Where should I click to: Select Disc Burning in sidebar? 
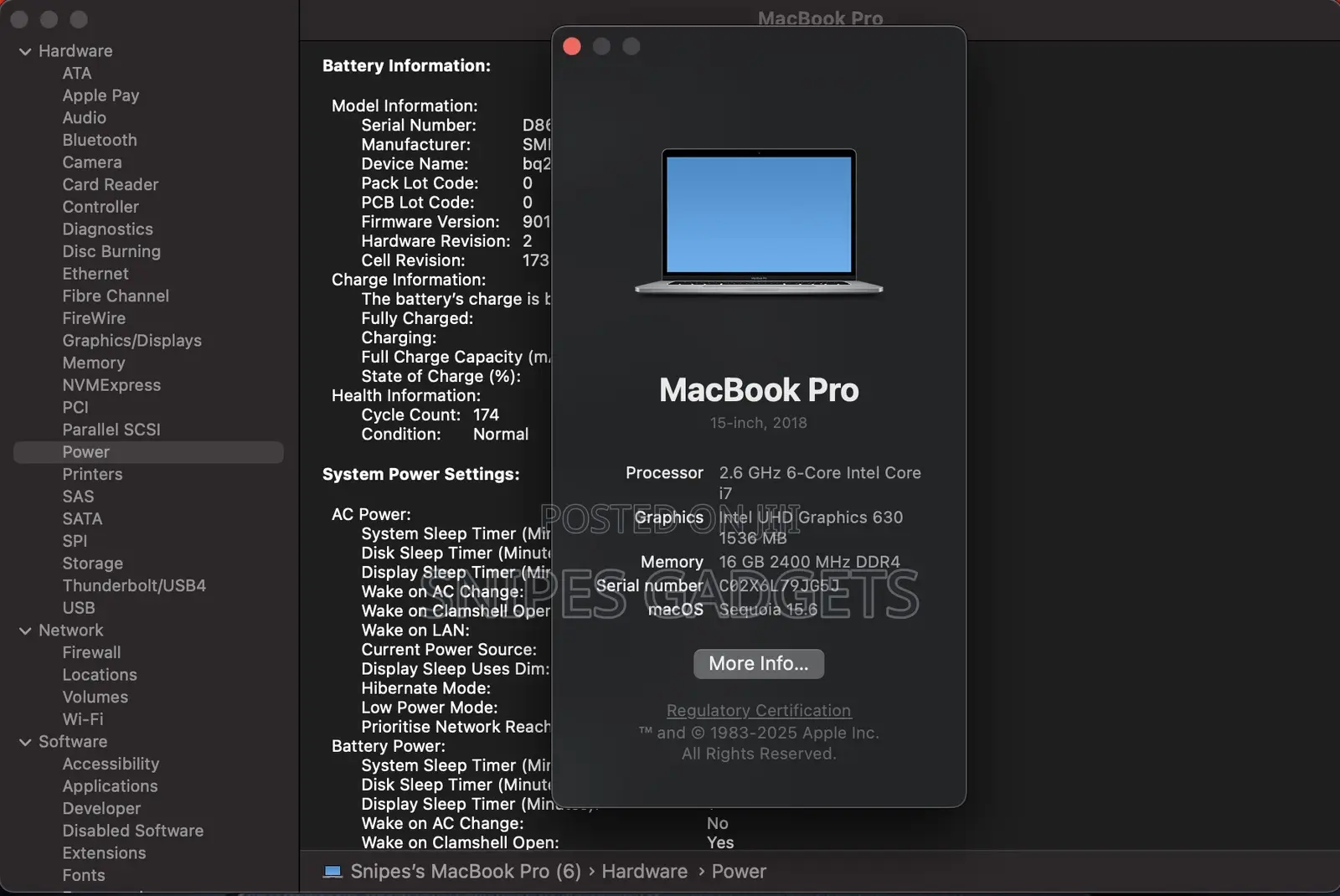111,251
